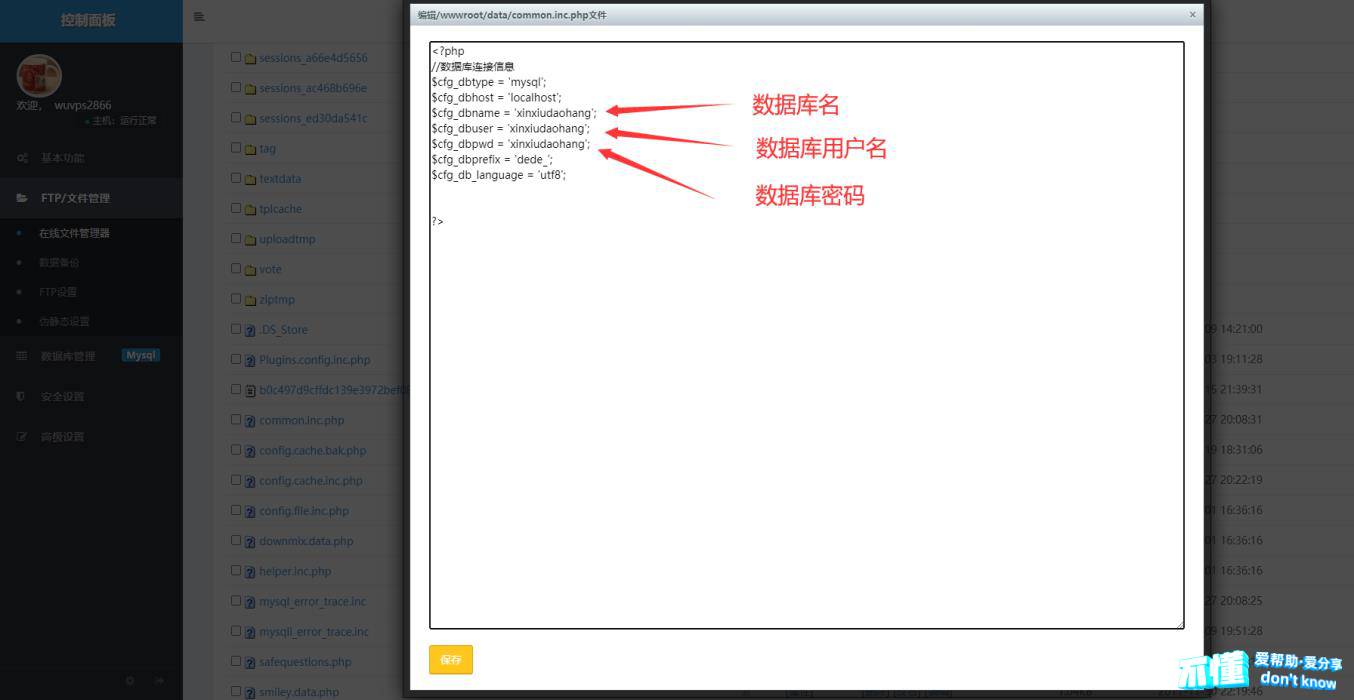Click the user avatar picture

pyautogui.click(x=40, y=76)
